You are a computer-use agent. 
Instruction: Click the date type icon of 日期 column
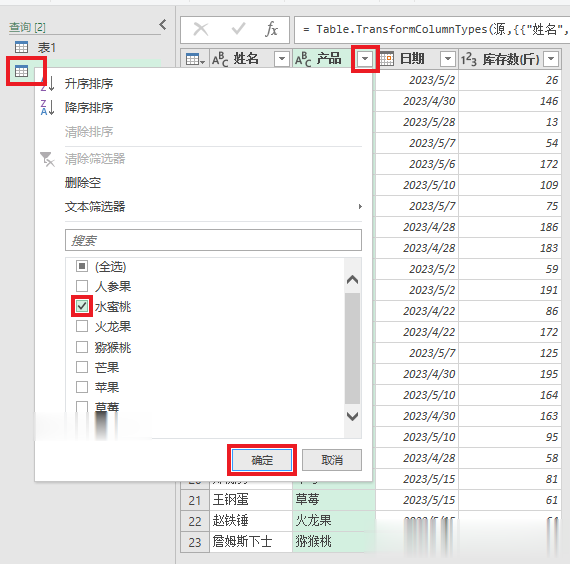(x=386, y=59)
